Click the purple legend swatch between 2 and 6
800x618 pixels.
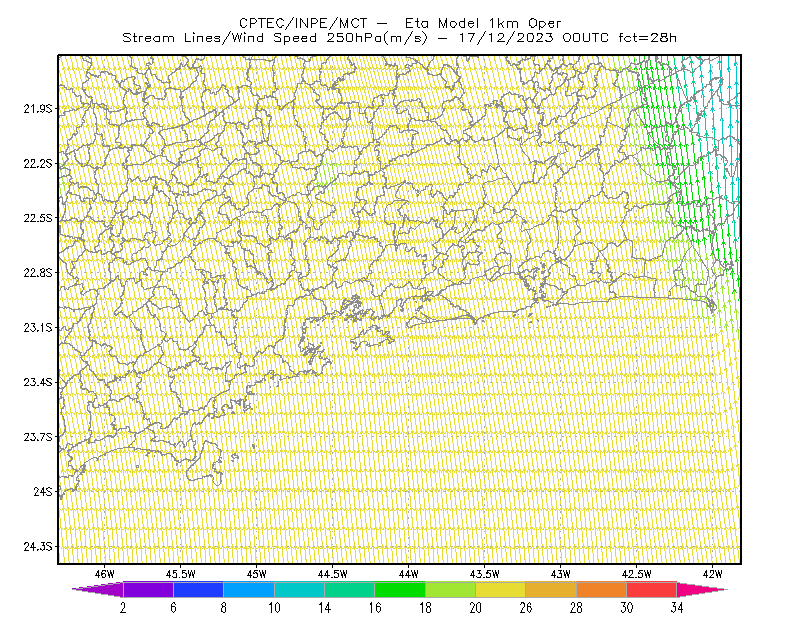pos(148,589)
